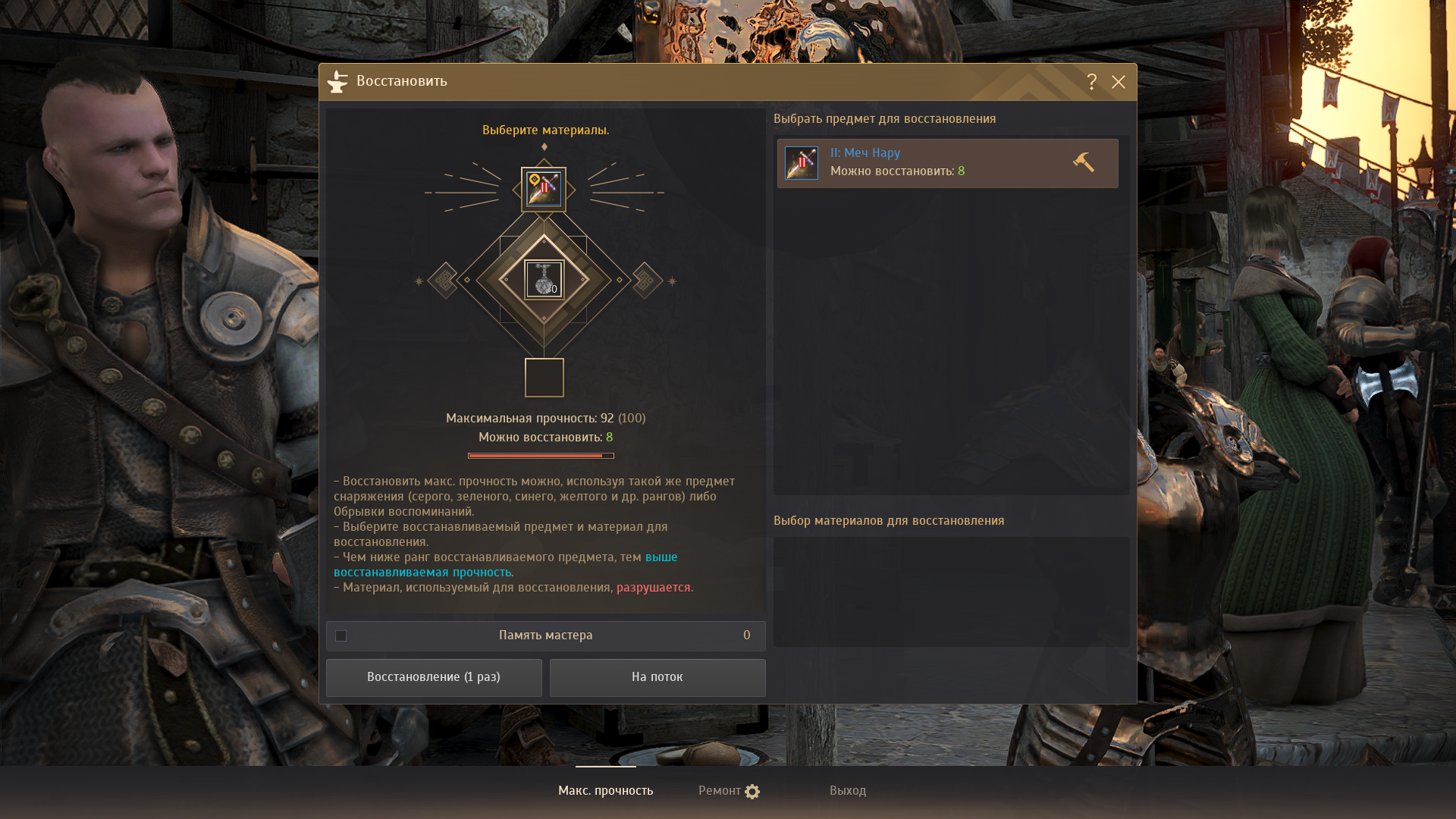Click the left diamond ornament beside forge
This screenshot has width=1456, height=819.
(444, 281)
